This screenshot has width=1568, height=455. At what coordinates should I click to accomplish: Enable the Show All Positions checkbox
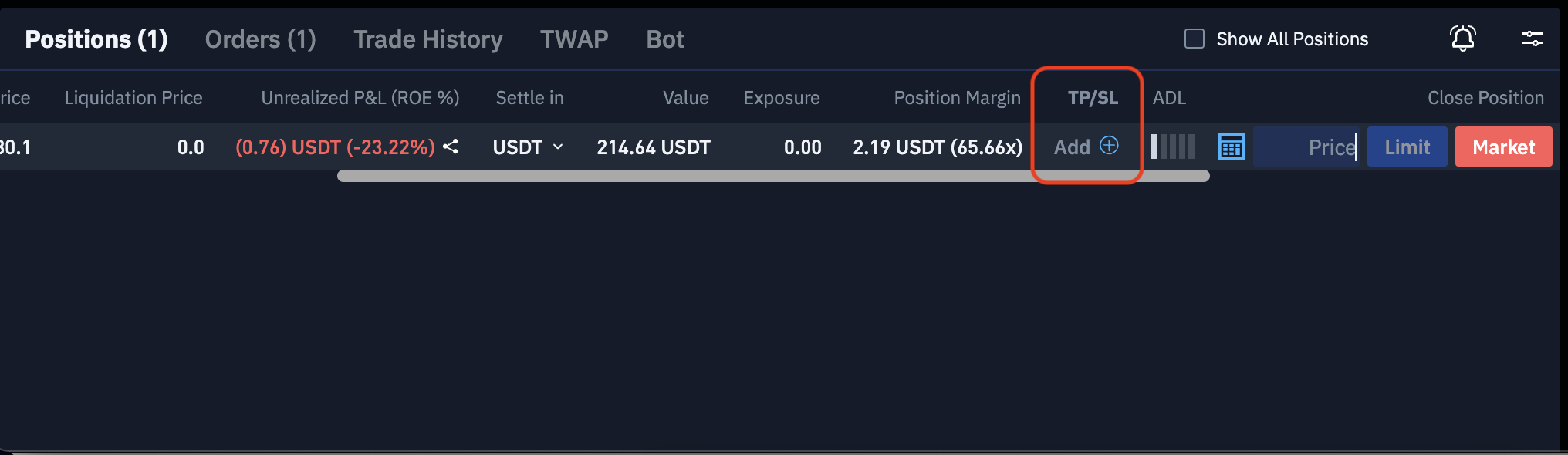point(1194,39)
